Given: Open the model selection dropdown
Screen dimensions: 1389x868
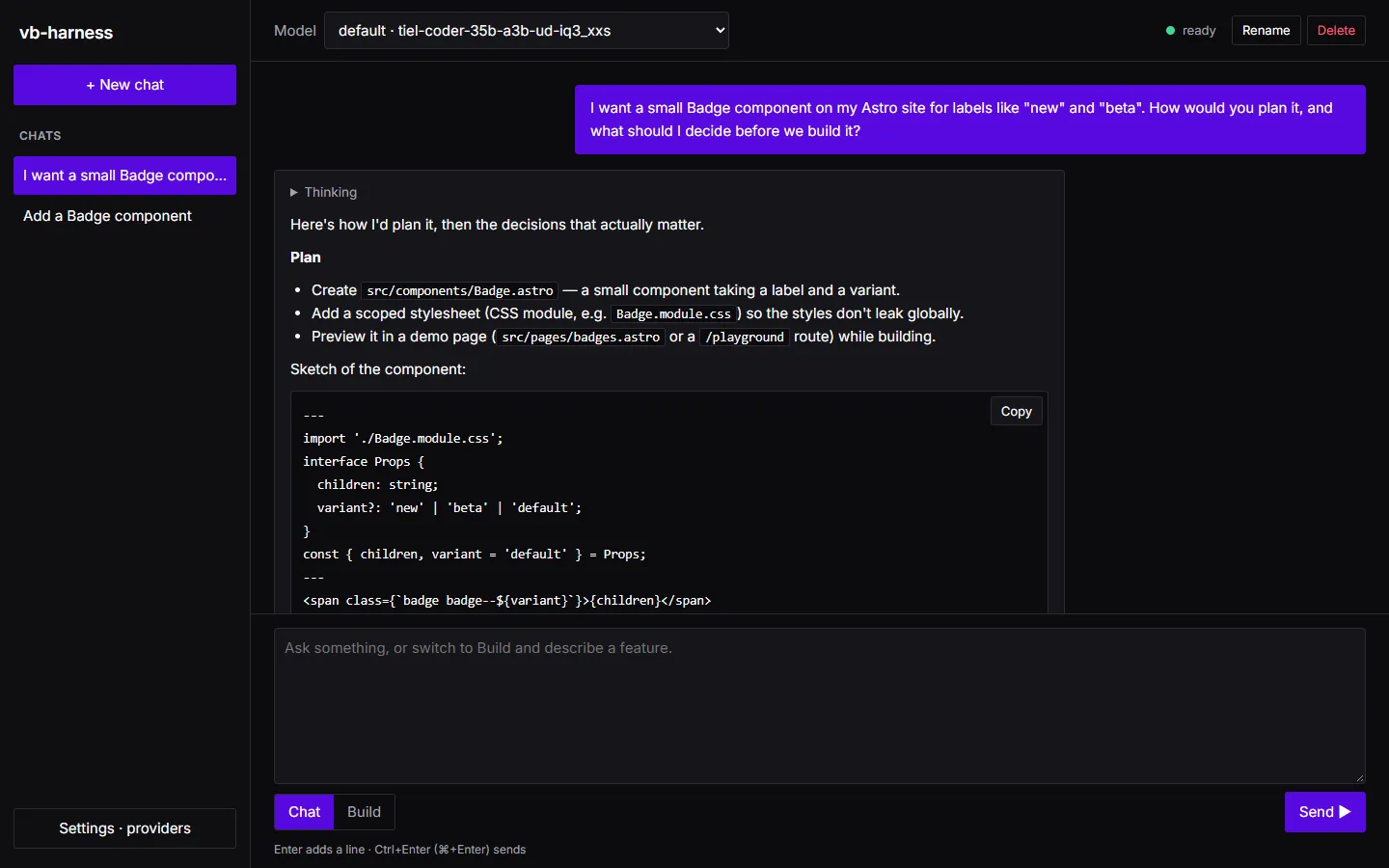Looking at the screenshot, I should tap(526, 31).
